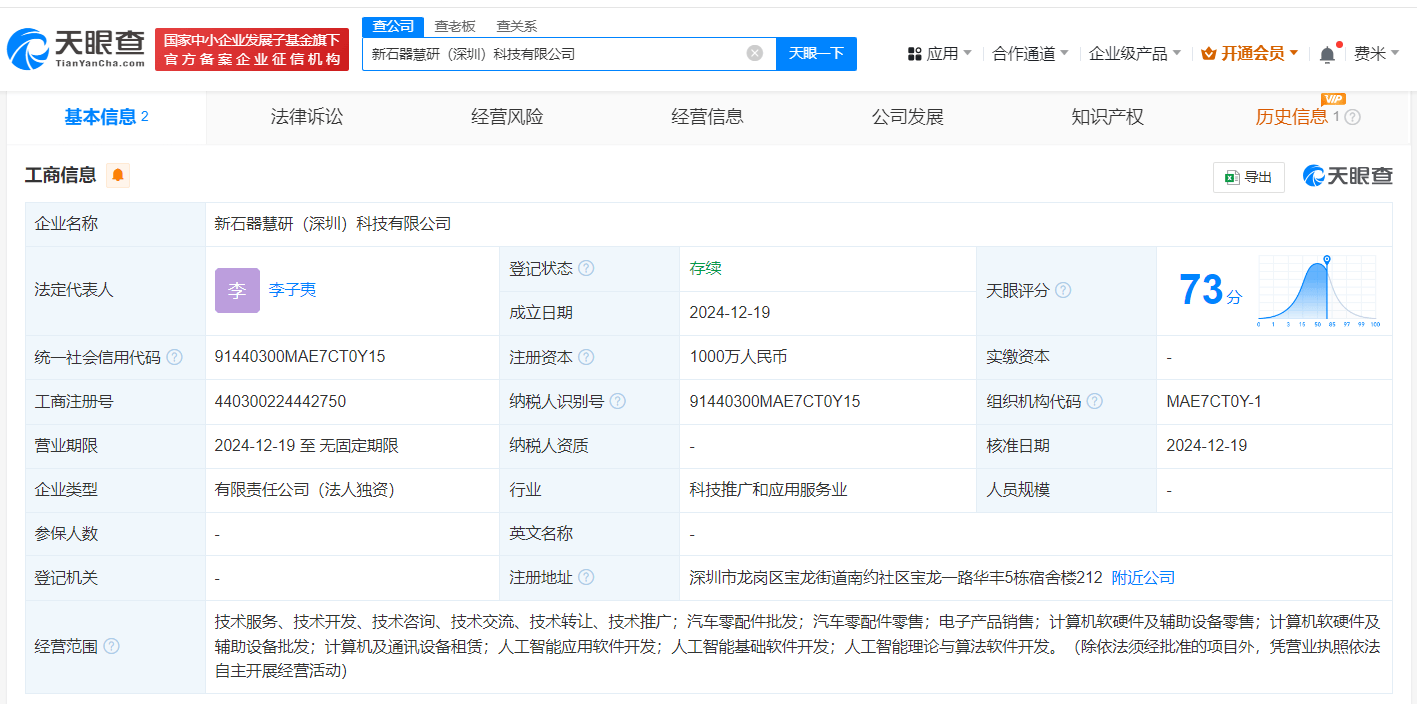The width and height of the screenshot is (1417, 704).
Task: Open the notification bell in header
Action: tap(1327, 54)
